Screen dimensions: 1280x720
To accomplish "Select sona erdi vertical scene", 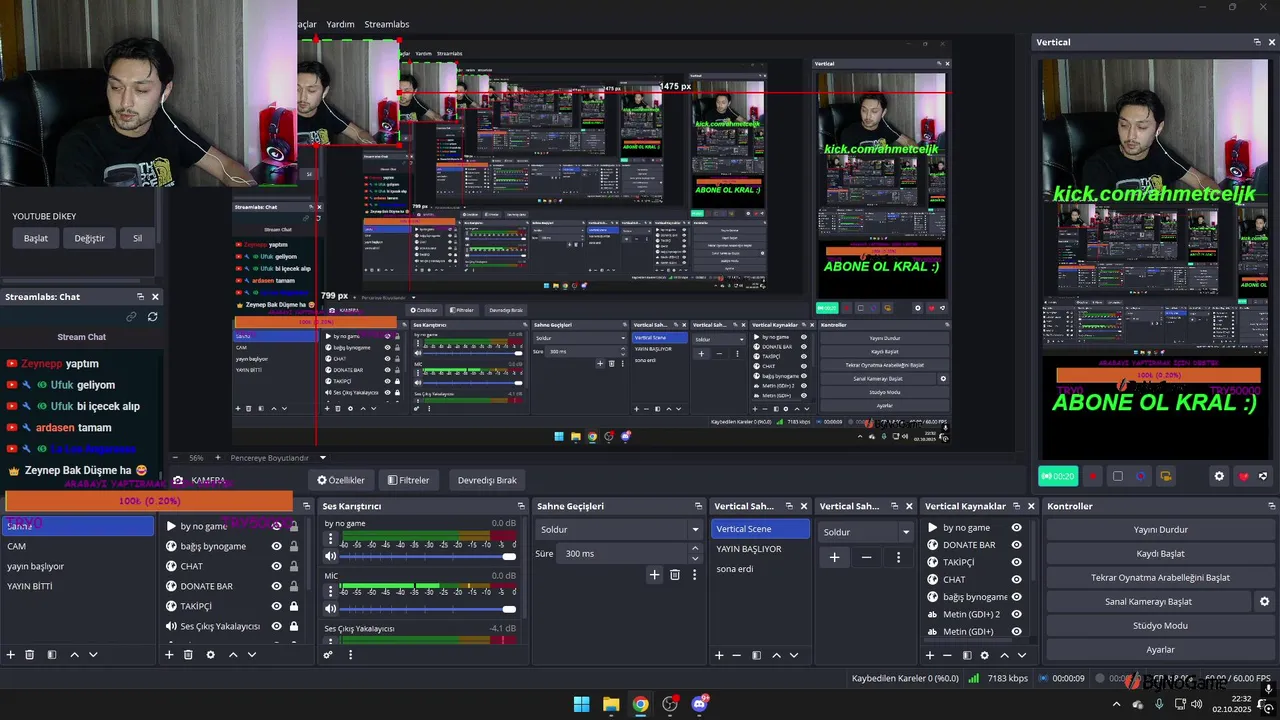I will (x=760, y=569).
